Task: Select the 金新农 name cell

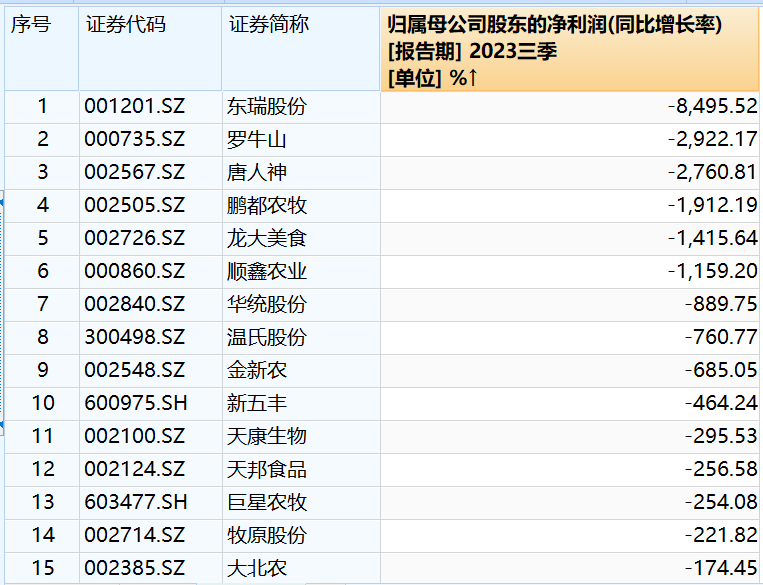Action: (301, 371)
